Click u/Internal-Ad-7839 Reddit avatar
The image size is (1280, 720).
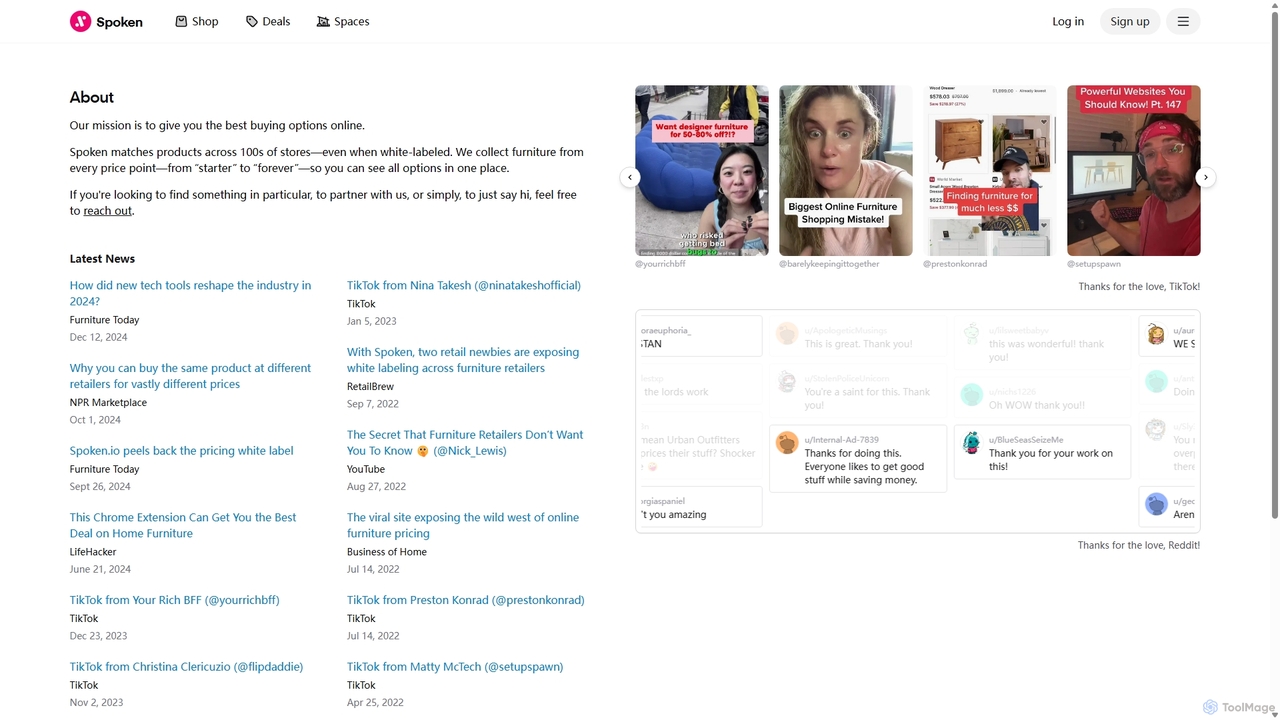[x=787, y=442]
